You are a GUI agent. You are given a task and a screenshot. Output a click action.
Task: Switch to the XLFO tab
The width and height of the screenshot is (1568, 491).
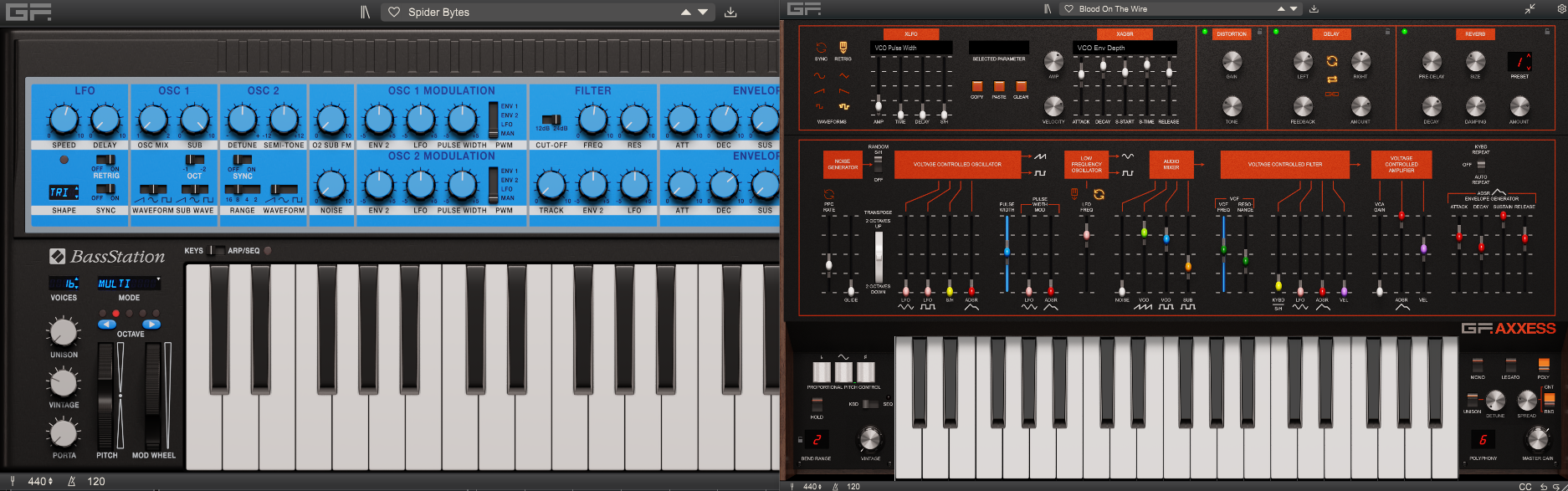tap(911, 34)
